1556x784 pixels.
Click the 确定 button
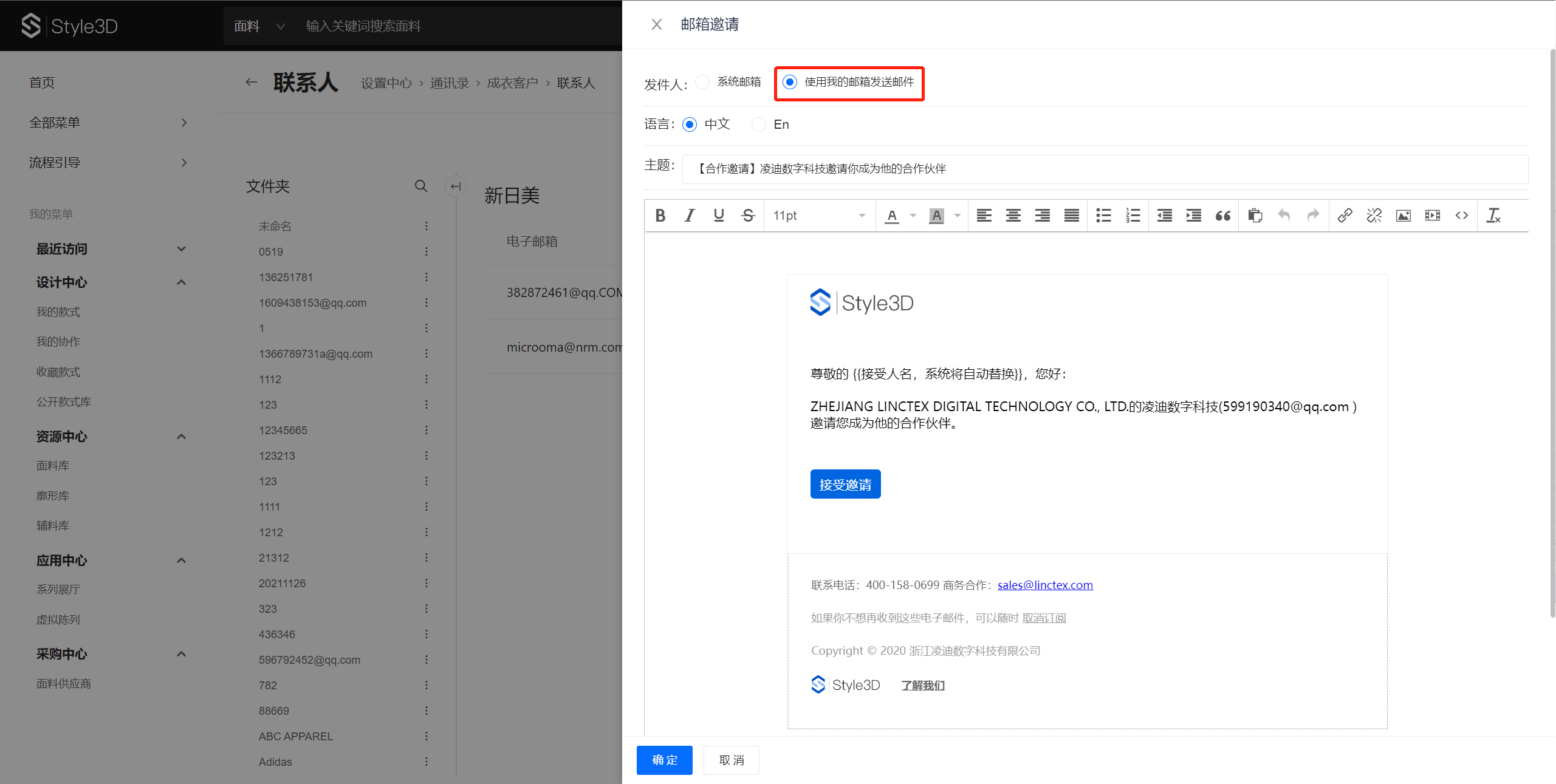[664, 760]
